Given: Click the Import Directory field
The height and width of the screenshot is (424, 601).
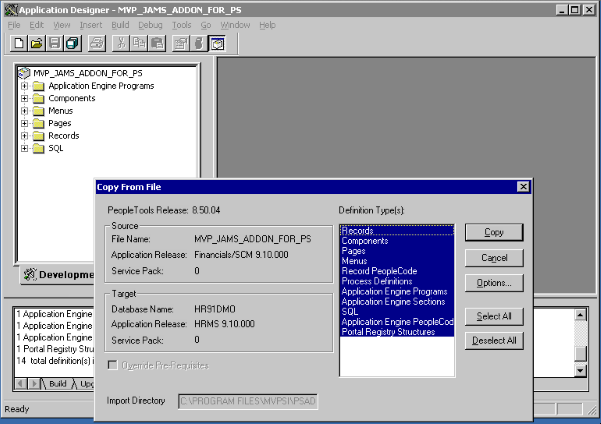Looking at the screenshot, I should (248, 401).
